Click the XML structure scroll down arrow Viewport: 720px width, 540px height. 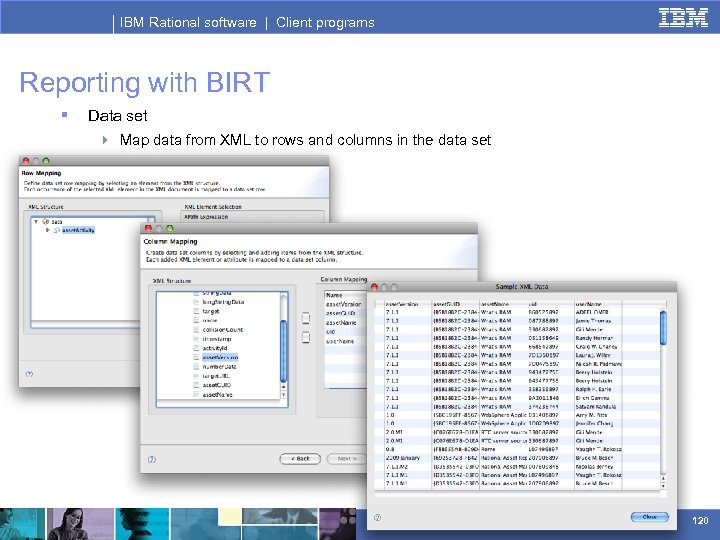pos(283,395)
